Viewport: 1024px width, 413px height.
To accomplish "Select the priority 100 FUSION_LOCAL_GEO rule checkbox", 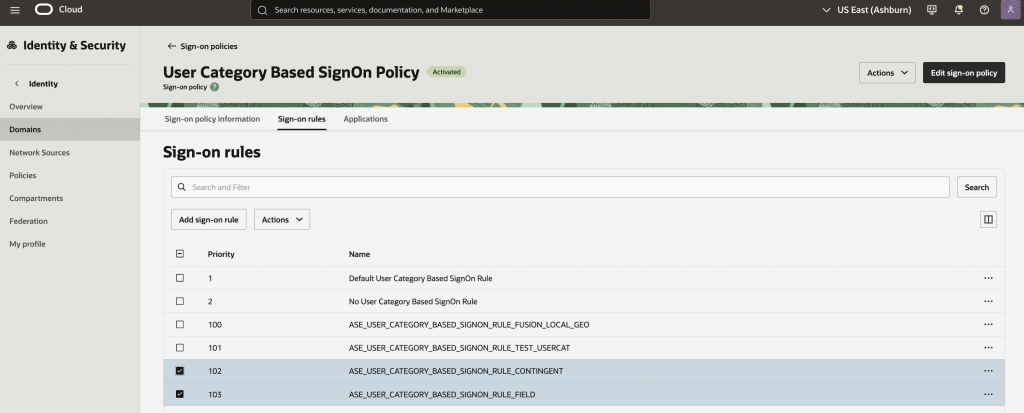I will point(180,325).
